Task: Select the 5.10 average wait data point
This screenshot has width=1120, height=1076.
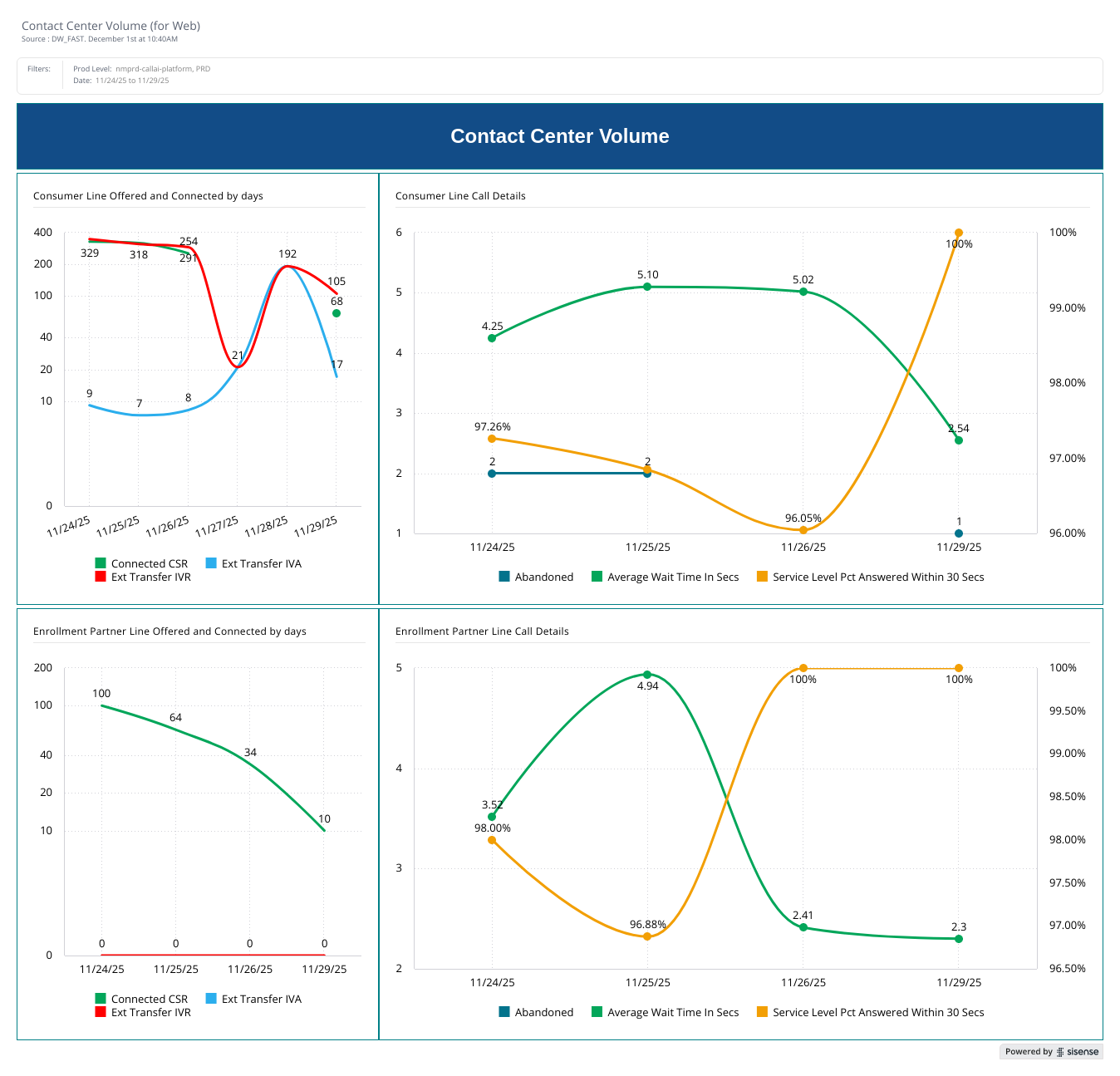Action: tap(647, 287)
